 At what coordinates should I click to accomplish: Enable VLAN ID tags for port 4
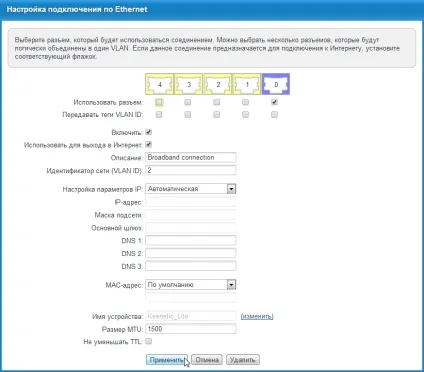159,115
